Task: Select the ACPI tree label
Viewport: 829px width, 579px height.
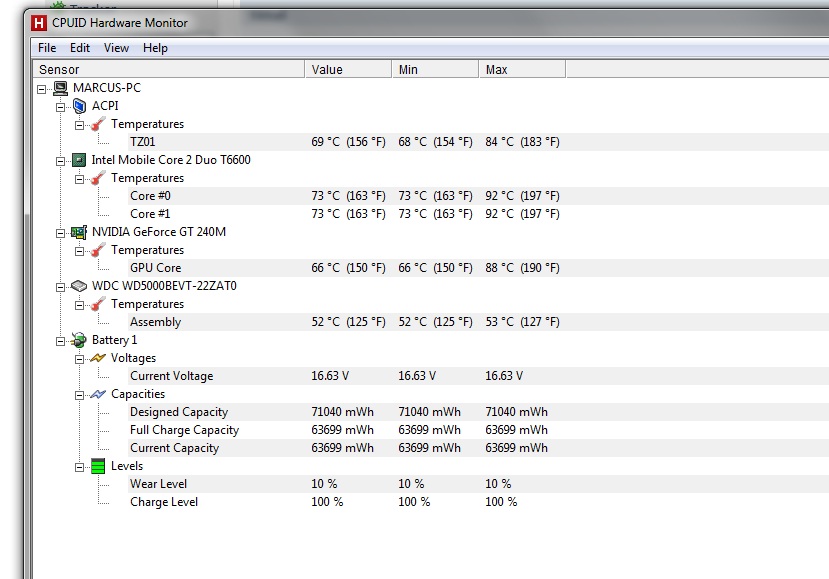Action: point(105,106)
